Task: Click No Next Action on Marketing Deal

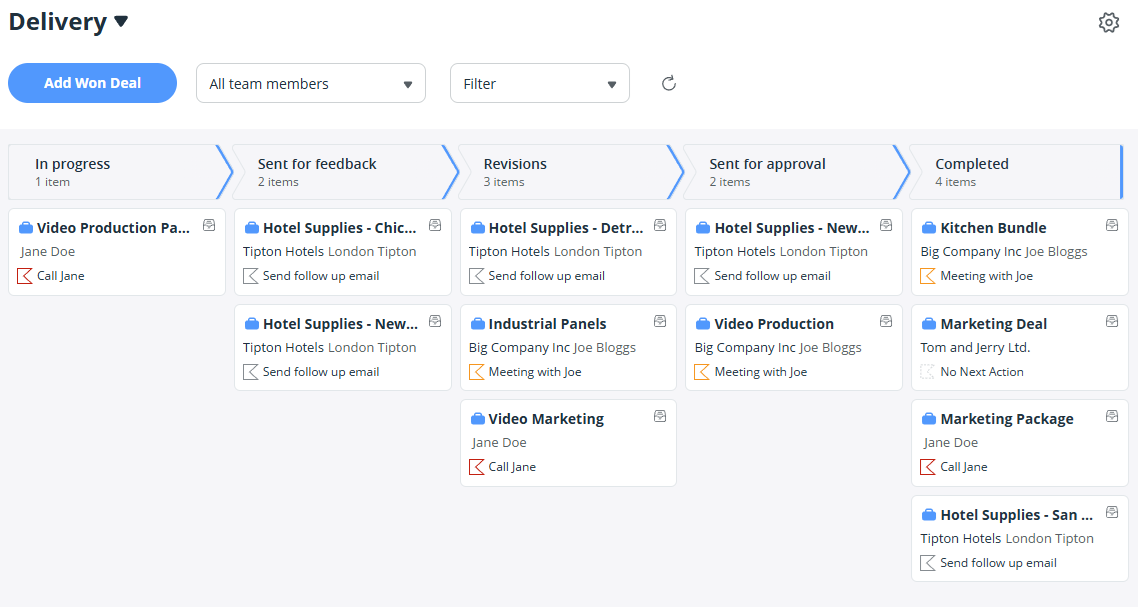Action: pos(982,372)
